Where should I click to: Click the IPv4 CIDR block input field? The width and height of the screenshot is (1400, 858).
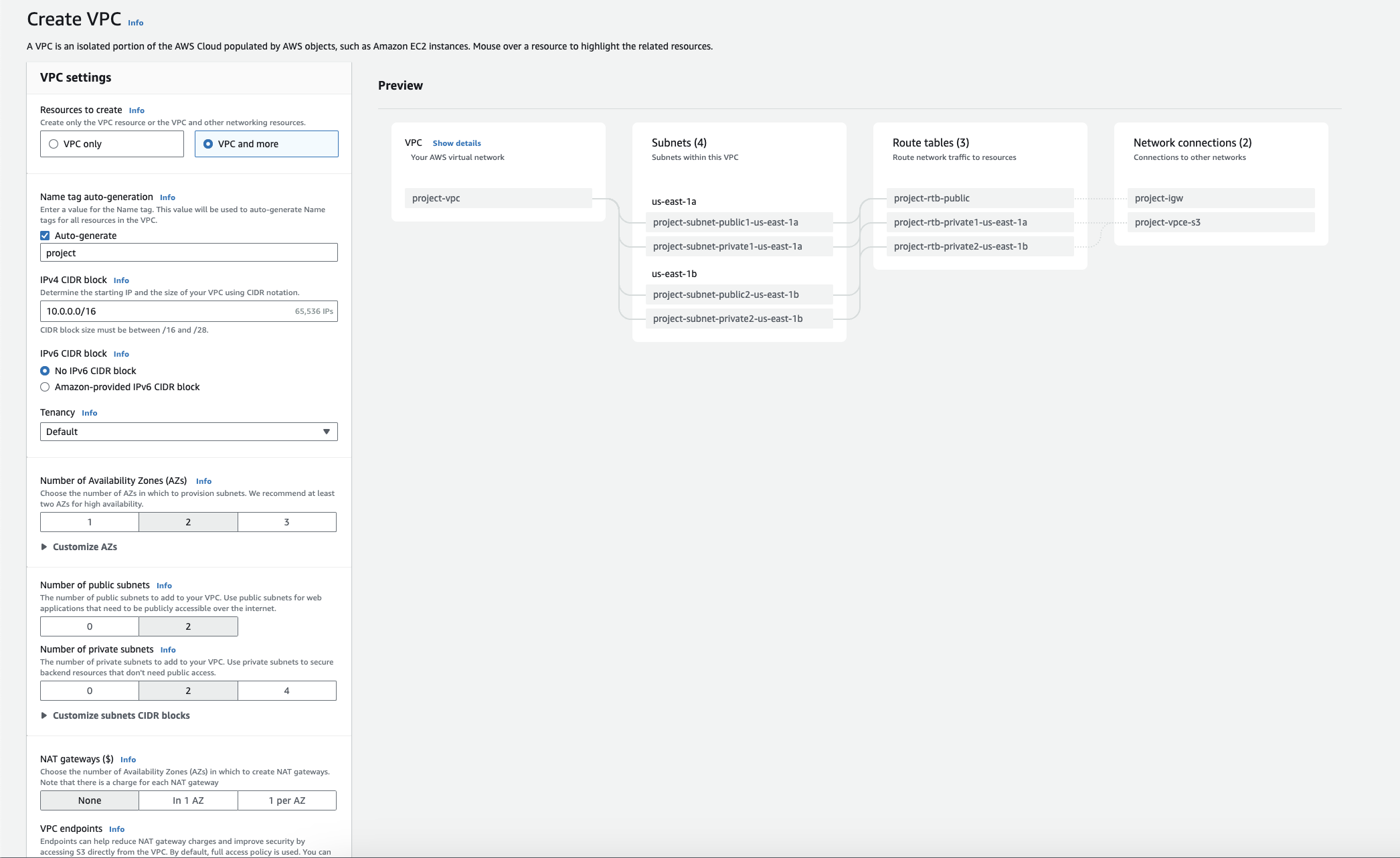tap(167, 311)
